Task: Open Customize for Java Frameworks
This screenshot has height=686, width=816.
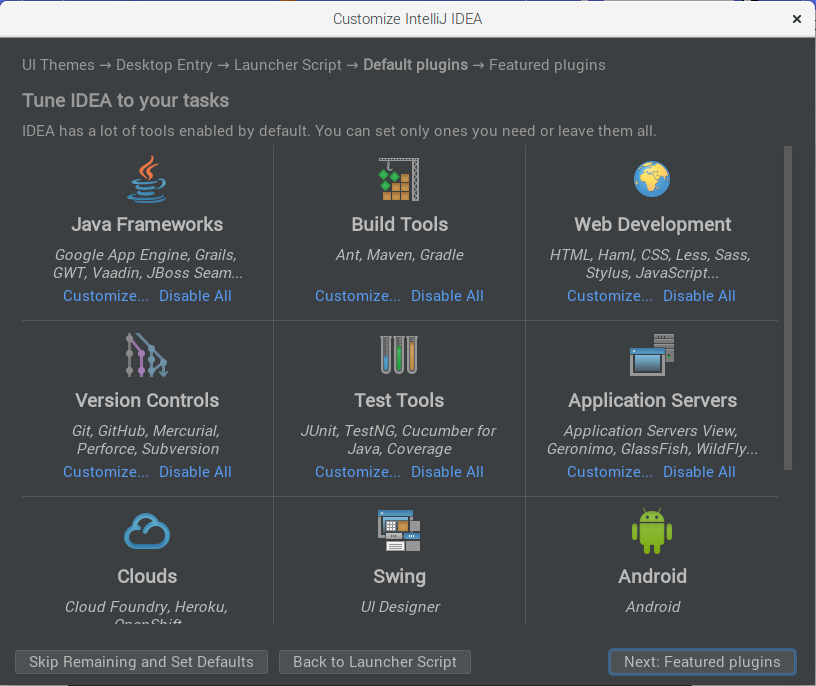Action: coord(106,296)
